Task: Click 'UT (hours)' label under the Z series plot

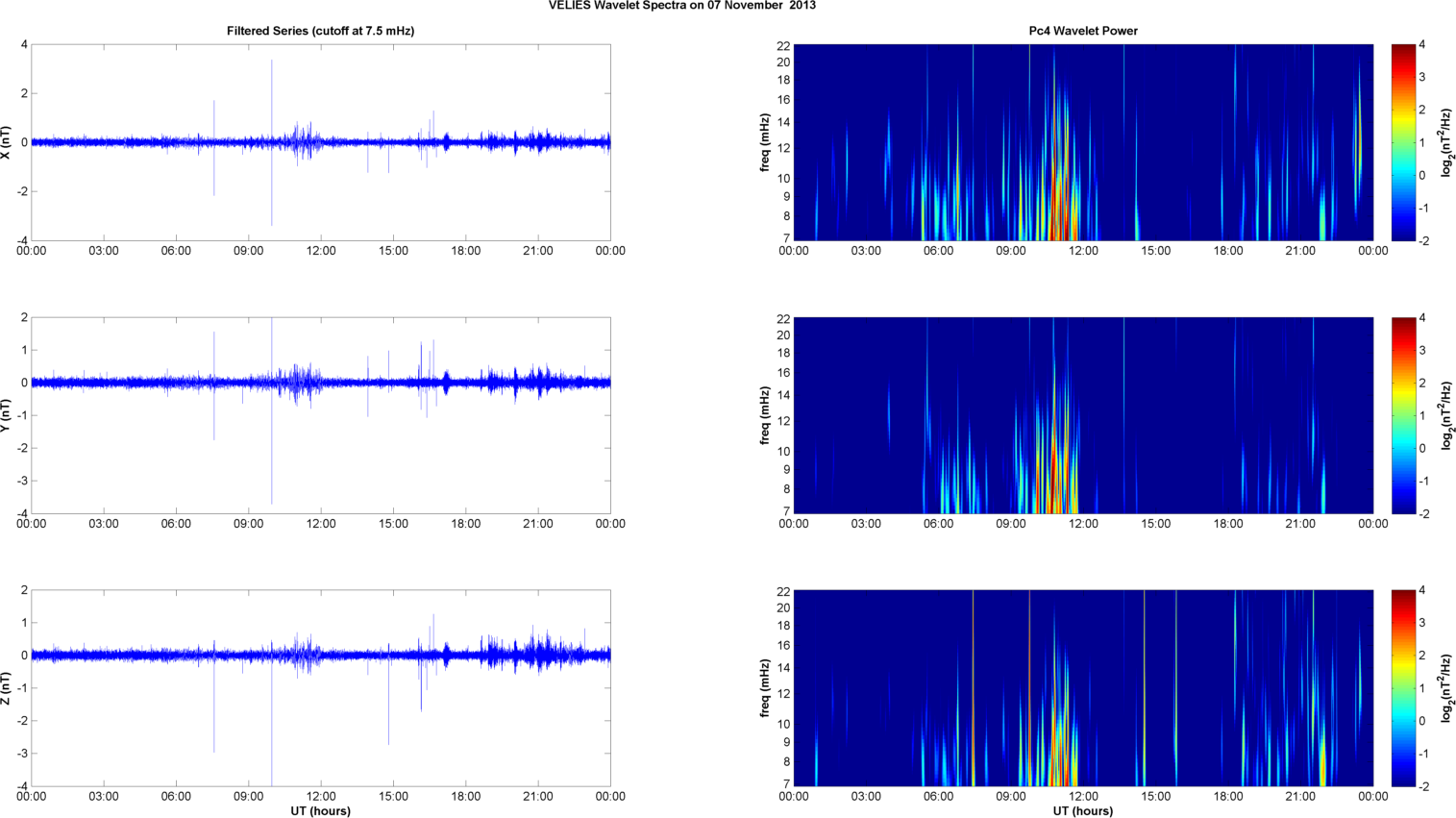Action: (x=320, y=811)
